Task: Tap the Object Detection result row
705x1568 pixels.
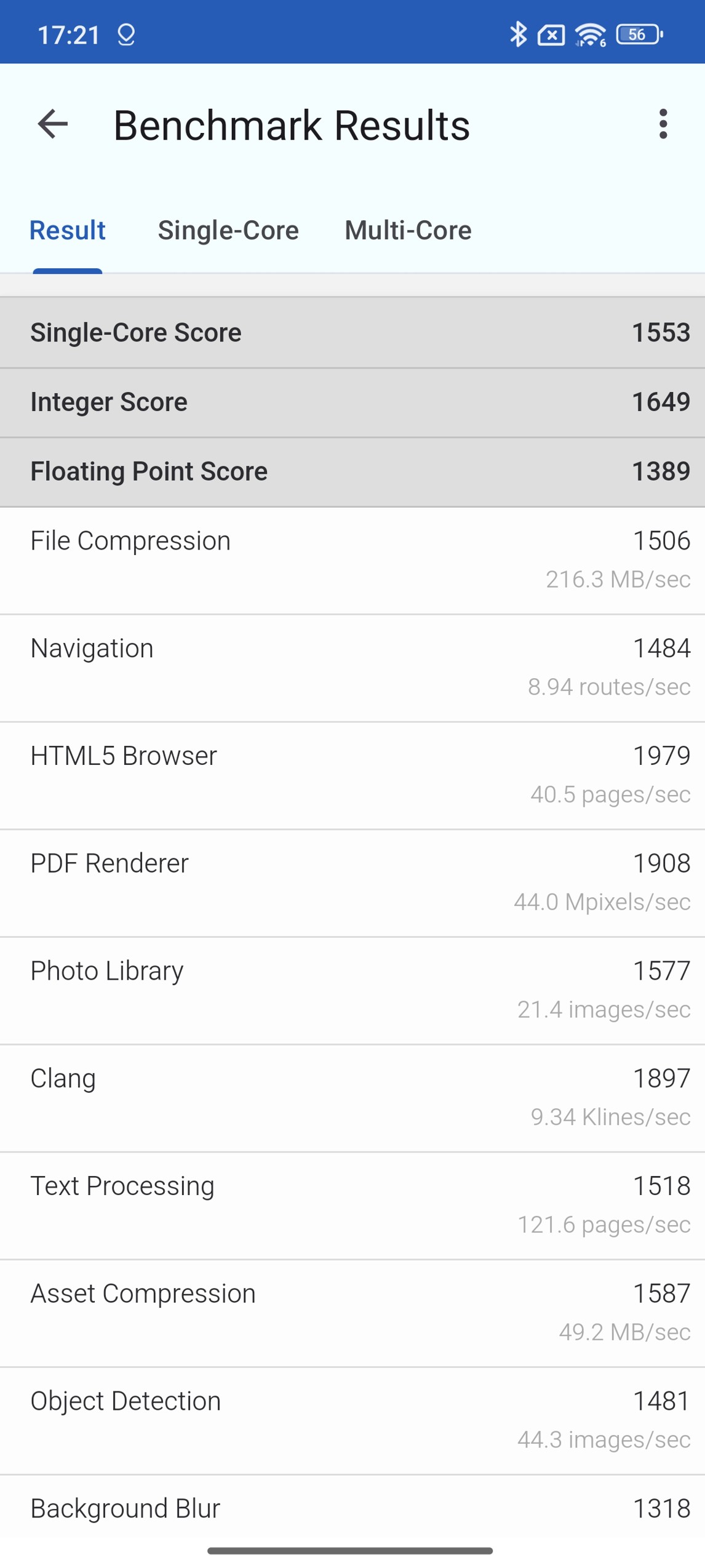Action: click(352, 1420)
